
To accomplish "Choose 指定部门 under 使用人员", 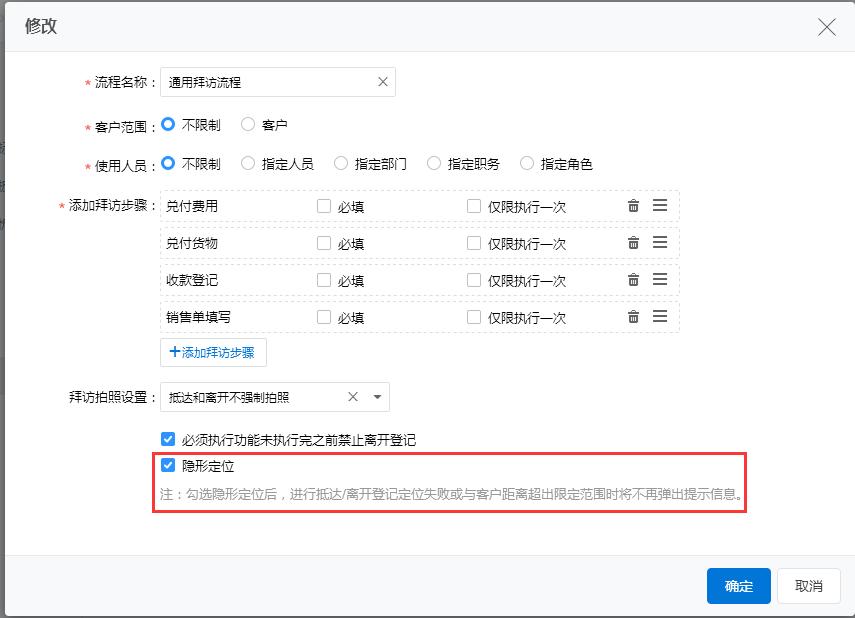I will pyautogui.click(x=341, y=163).
